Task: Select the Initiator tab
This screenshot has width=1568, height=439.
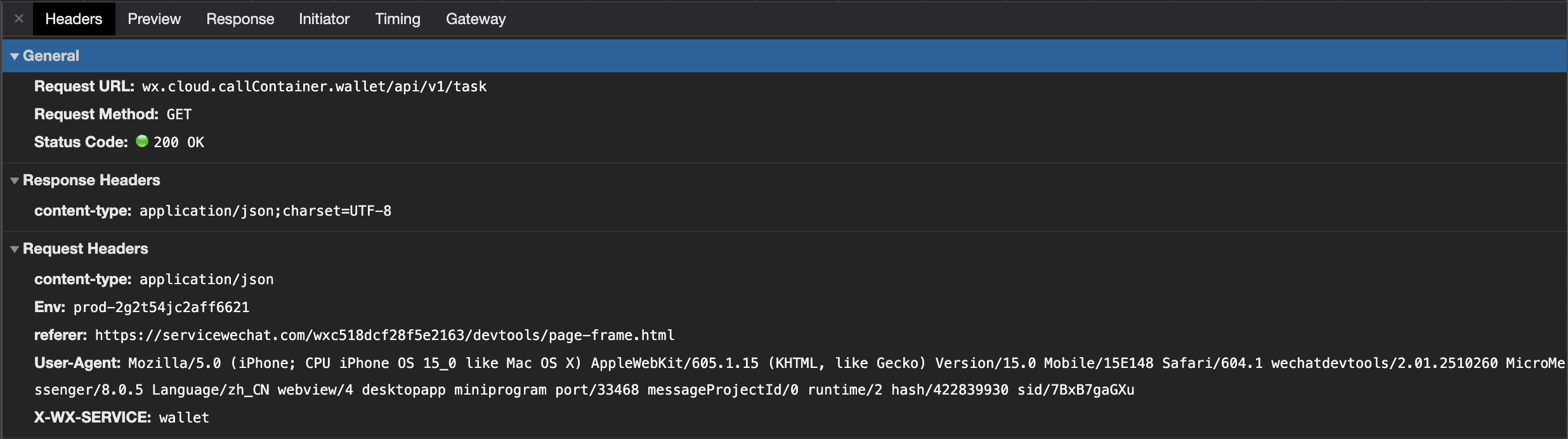Action: (324, 19)
